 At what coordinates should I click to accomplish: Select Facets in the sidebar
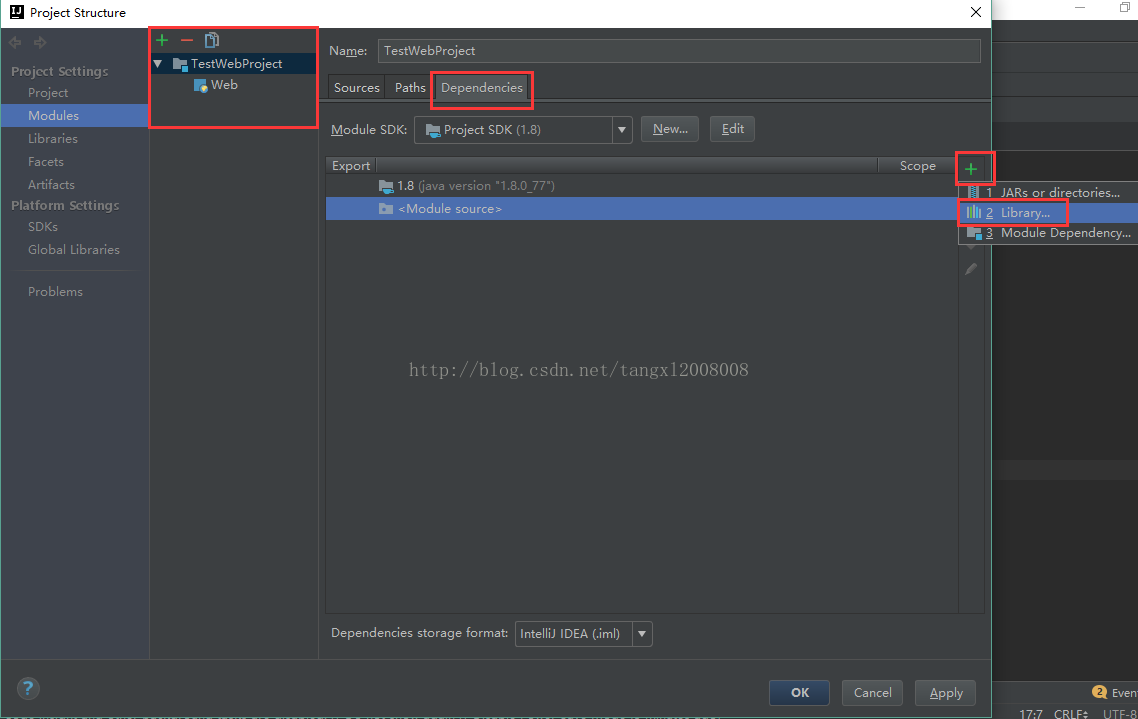(46, 162)
